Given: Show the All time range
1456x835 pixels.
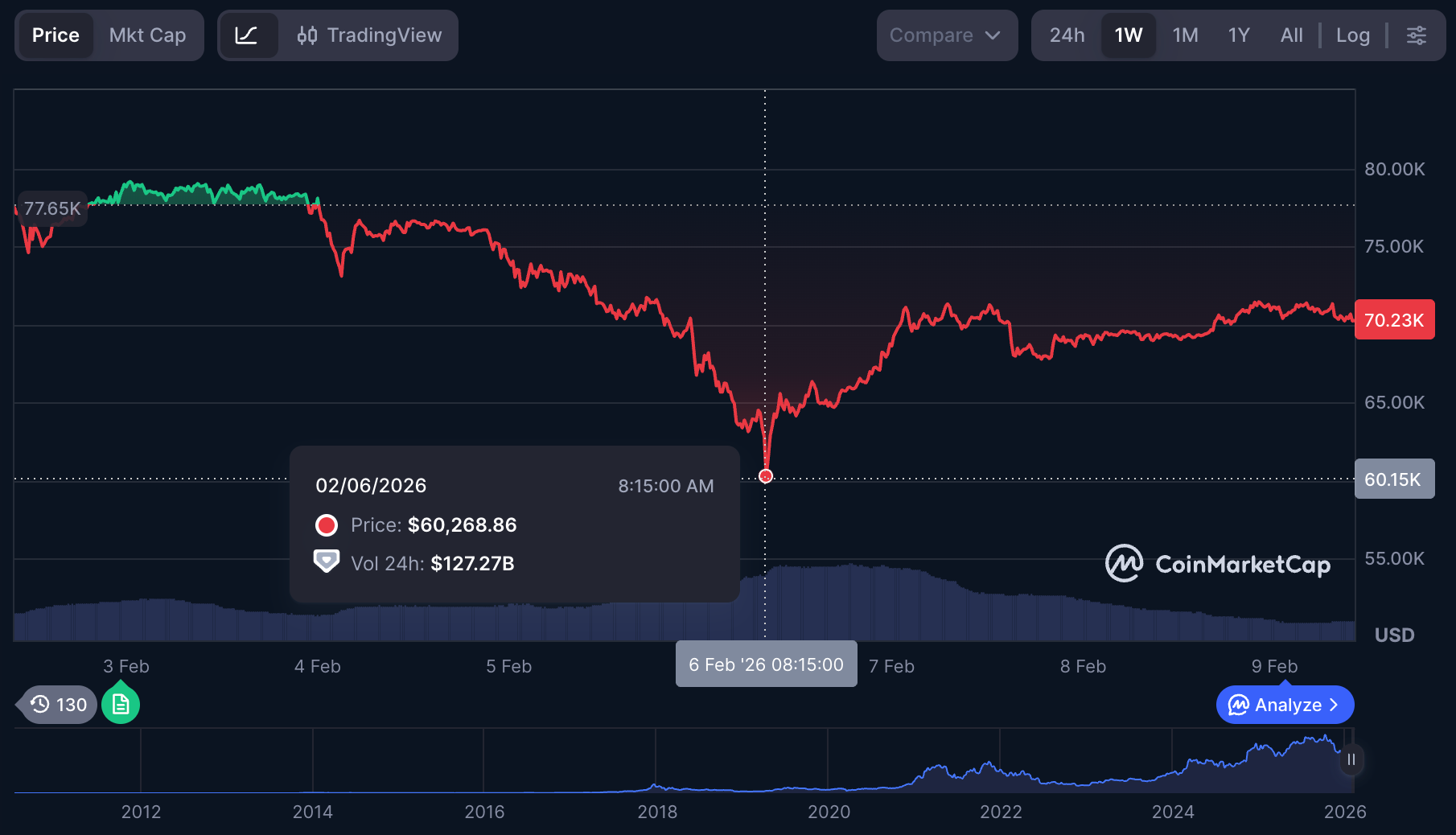Looking at the screenshot, I should pos(1291,35).
